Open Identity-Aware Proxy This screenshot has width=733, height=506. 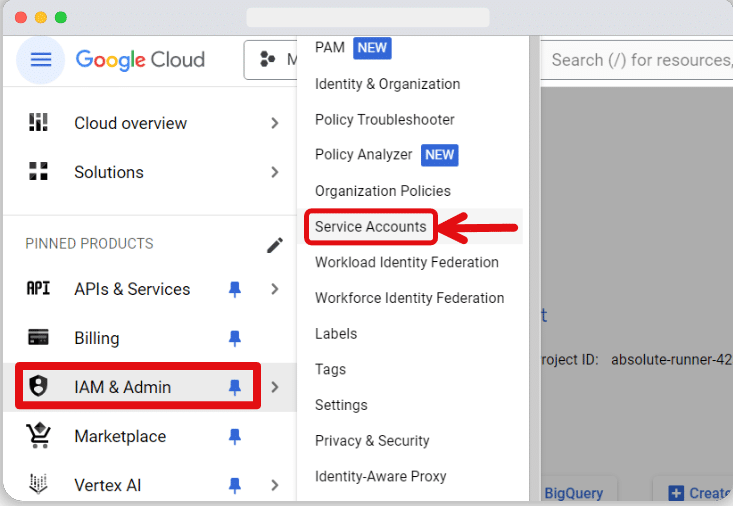pyautogui.click(x=381, y=476)
